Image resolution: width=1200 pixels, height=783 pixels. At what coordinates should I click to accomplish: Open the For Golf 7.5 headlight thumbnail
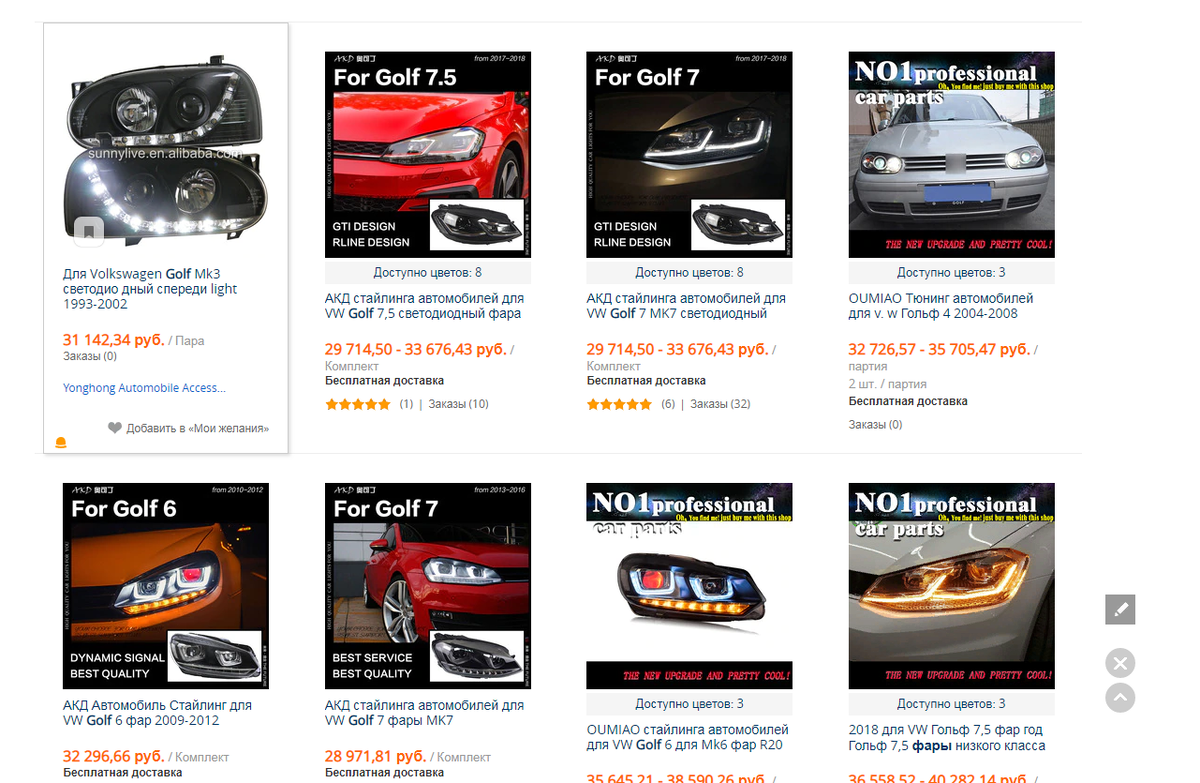[x=428, y=154]
